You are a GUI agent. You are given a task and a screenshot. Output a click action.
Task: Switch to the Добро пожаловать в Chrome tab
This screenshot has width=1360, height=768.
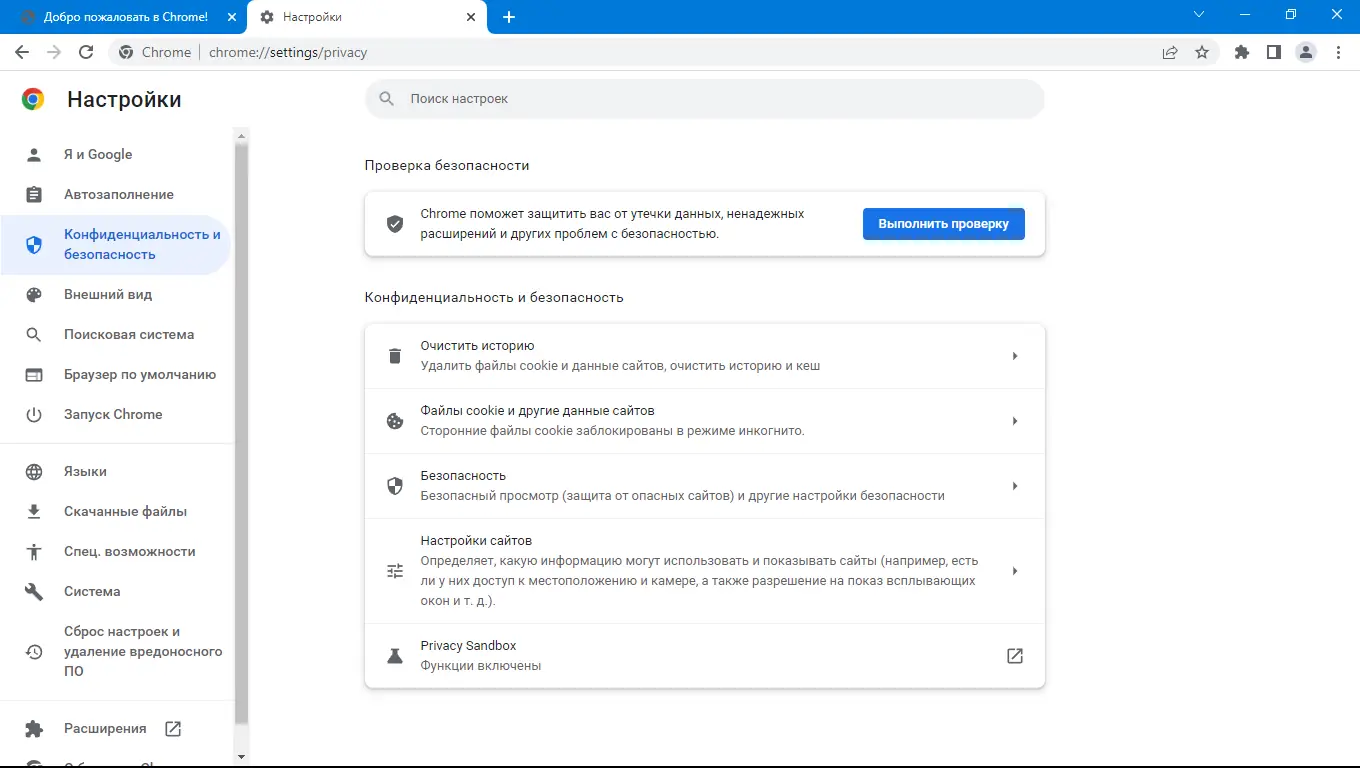(x=124, y=17)
